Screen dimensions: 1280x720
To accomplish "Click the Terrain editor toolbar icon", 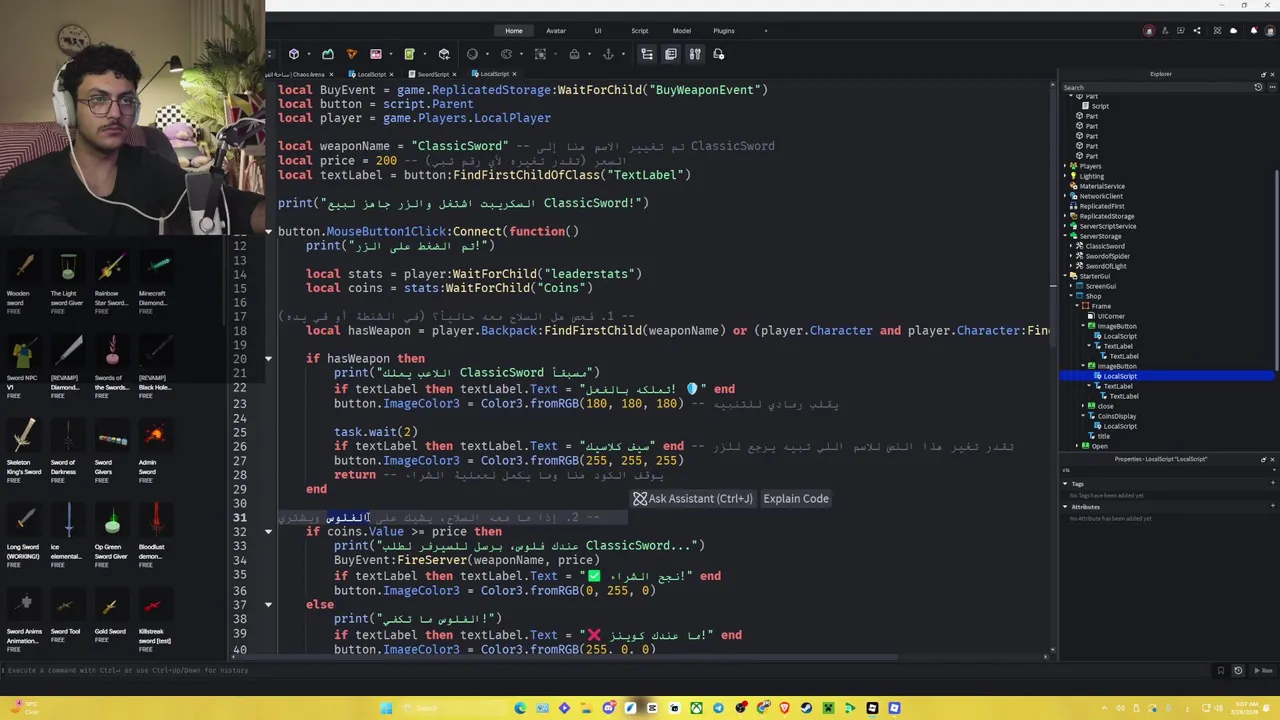I will (x=328, y=54).
